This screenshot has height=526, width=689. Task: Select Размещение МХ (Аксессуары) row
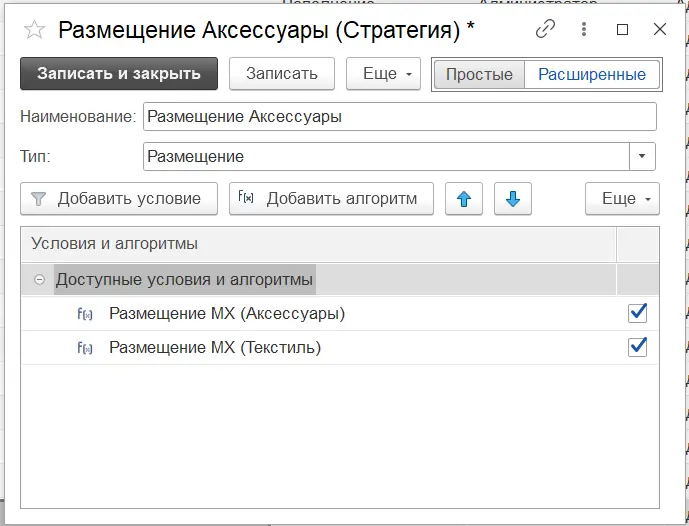(x=340, y=314)
